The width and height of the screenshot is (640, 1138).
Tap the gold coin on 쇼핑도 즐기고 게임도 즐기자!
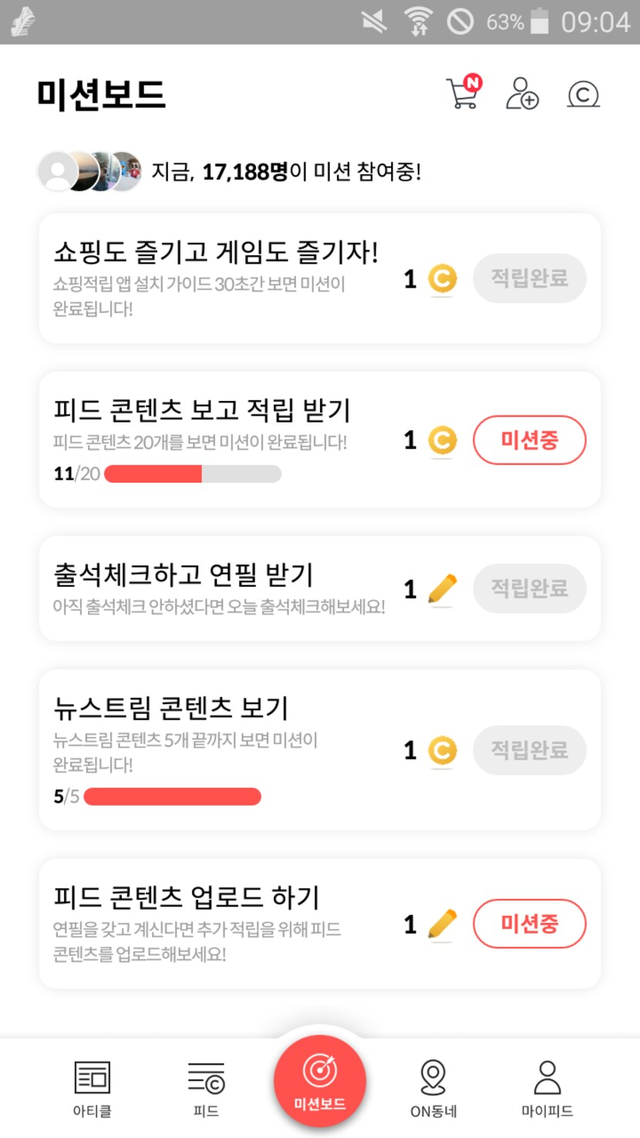(442, 279)
